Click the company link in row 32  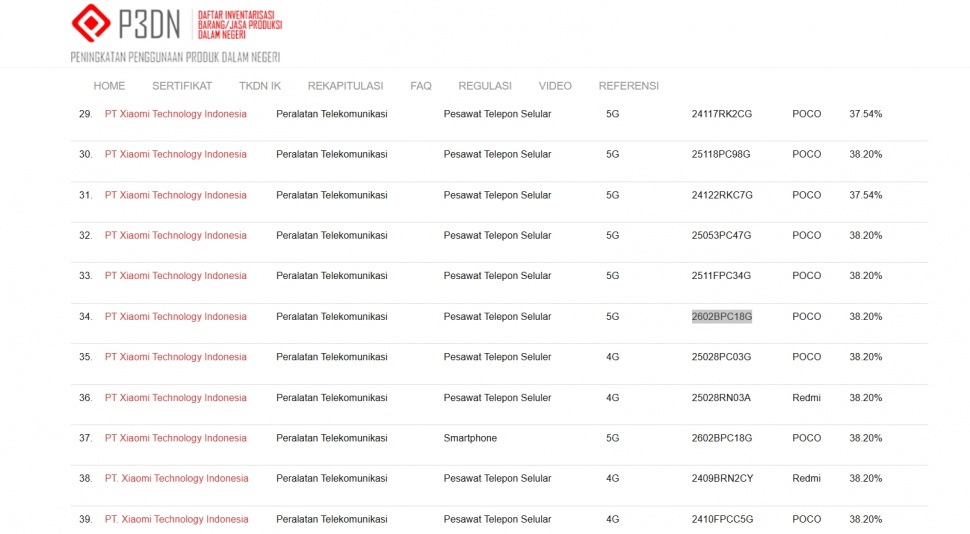click(x=175, y=236)
